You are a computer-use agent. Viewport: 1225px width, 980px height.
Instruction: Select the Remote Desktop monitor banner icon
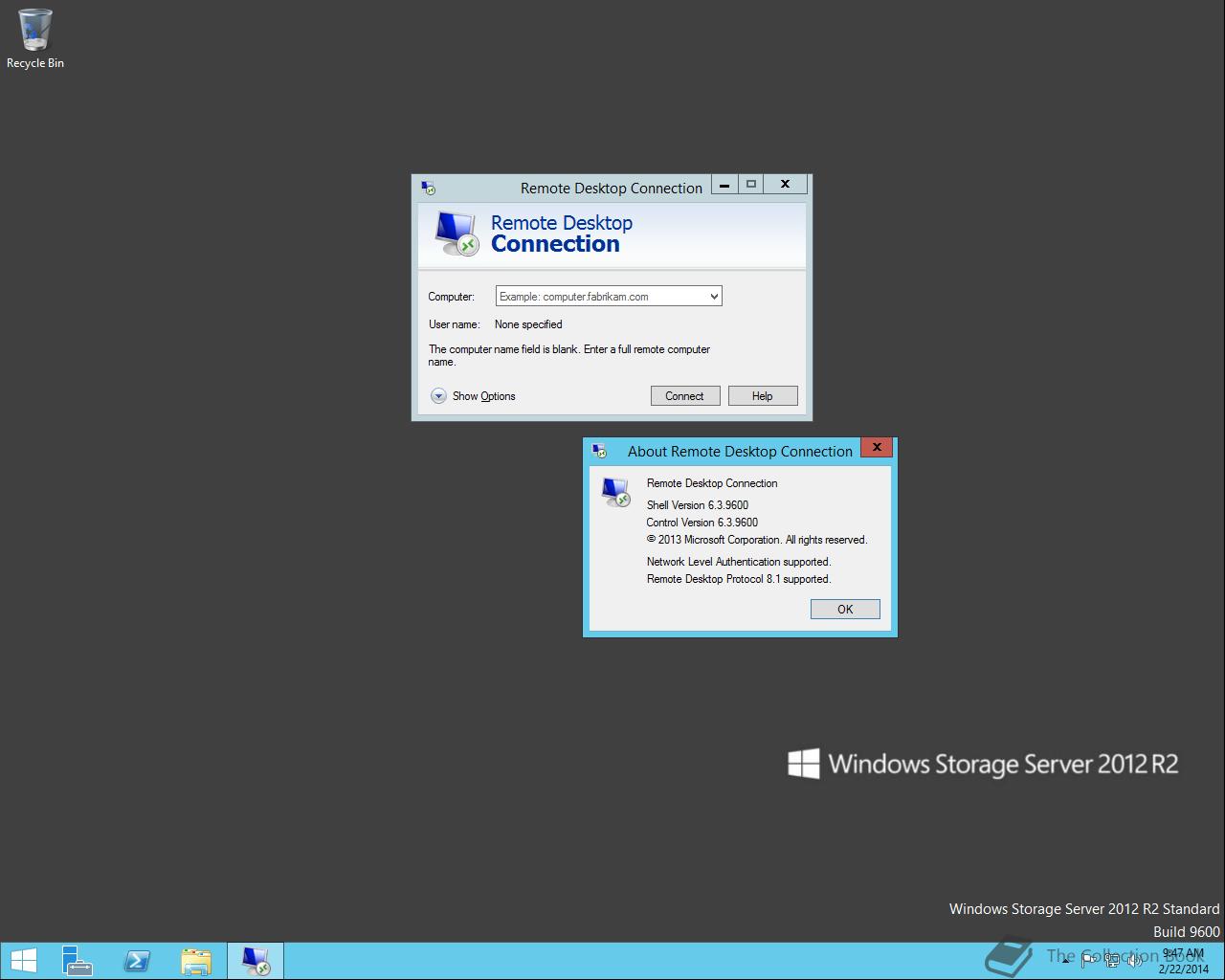456,234
